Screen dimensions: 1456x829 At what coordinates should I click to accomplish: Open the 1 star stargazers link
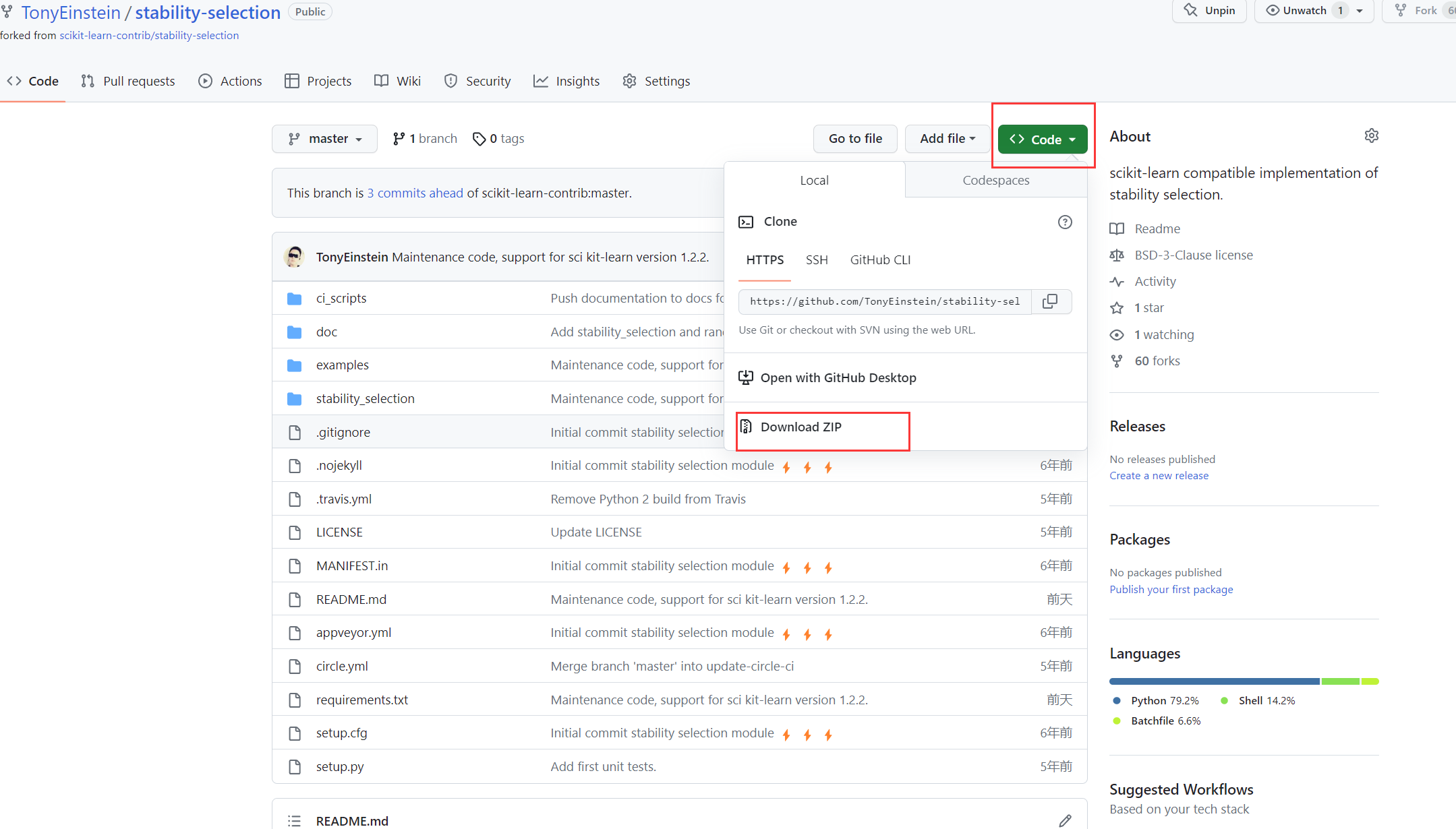(1148, 308)
